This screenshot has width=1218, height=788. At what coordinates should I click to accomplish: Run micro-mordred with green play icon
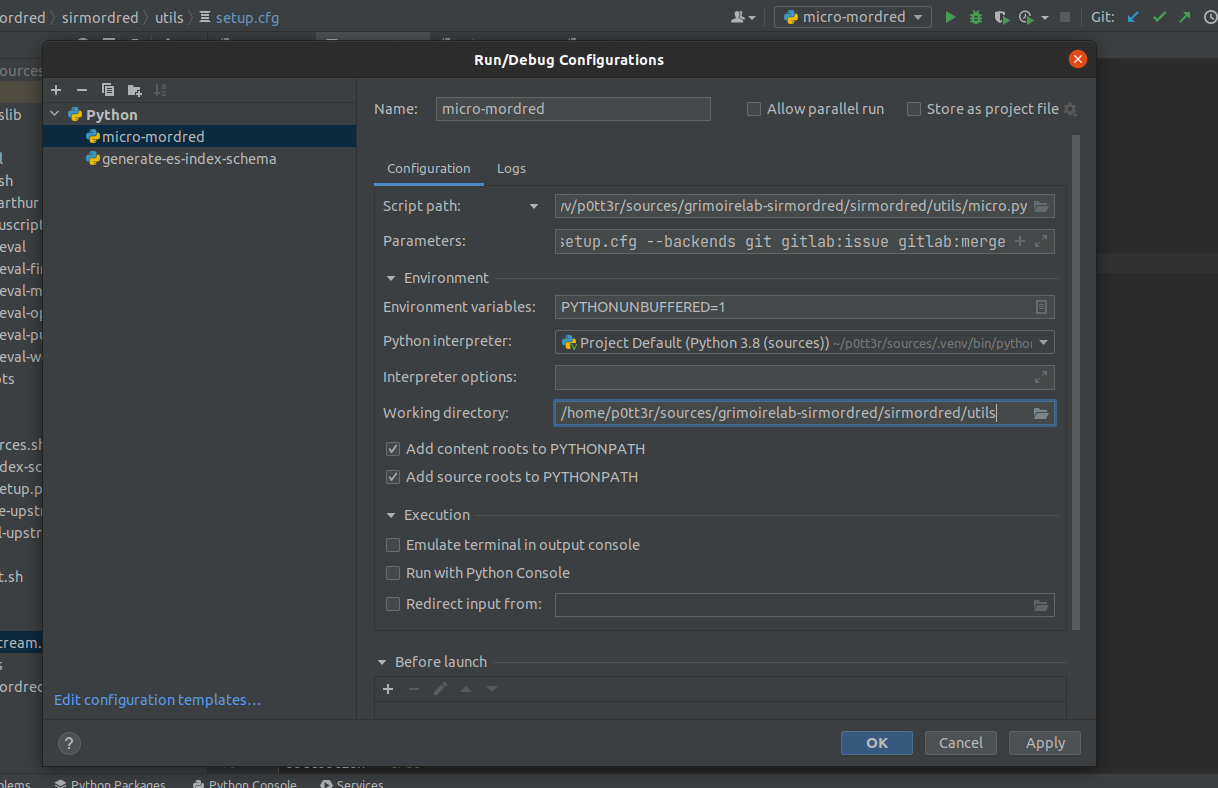pyautogui.click(x=950, y=17)
